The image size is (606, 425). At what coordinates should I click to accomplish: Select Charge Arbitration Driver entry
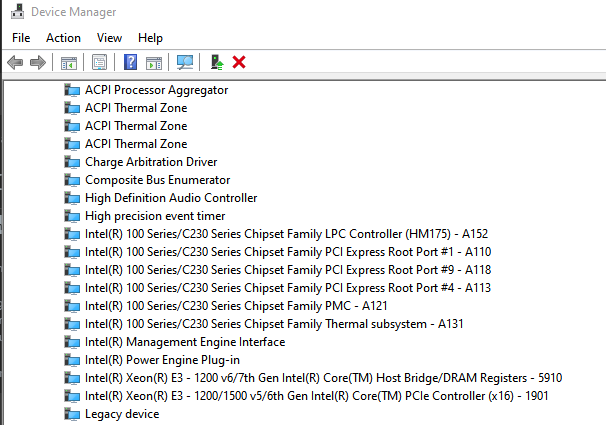[151, 162]
